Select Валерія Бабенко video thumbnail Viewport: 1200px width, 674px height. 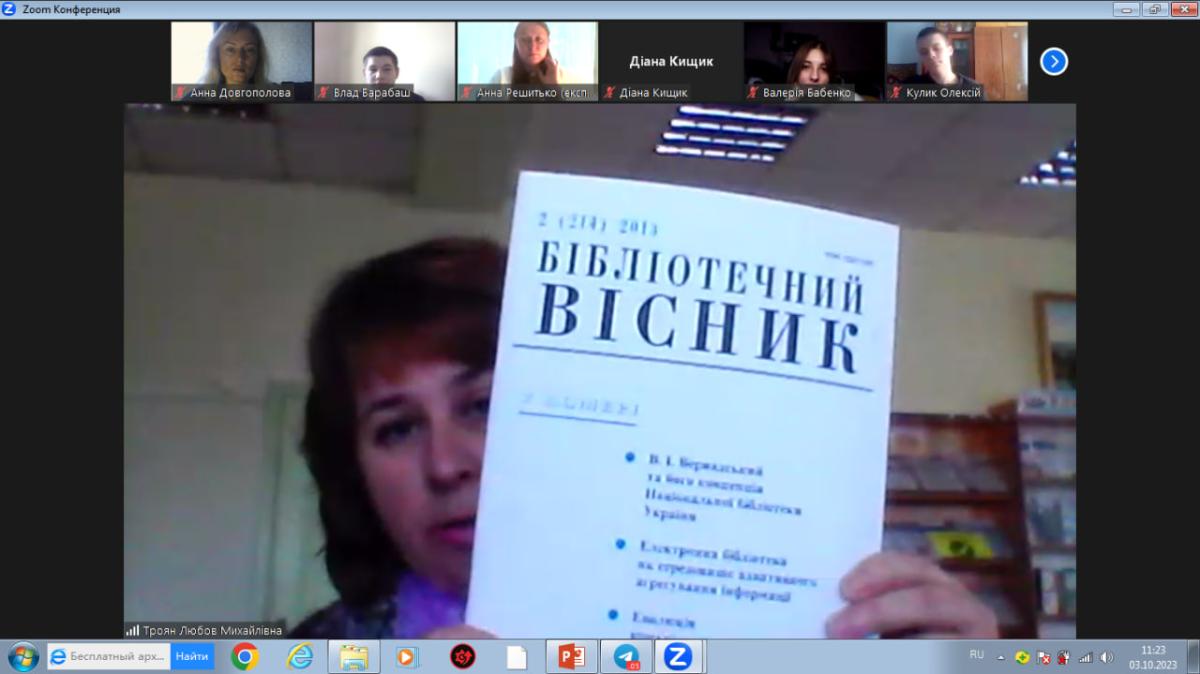point(813,61)
